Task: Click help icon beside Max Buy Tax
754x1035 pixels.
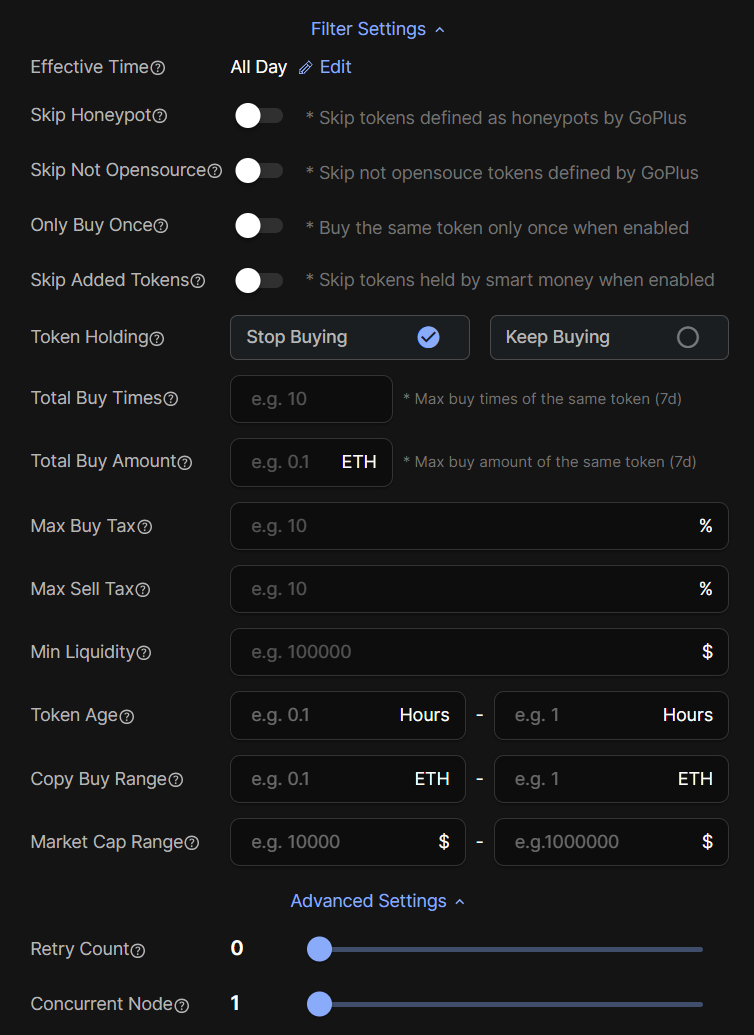Action: point(145,527)
